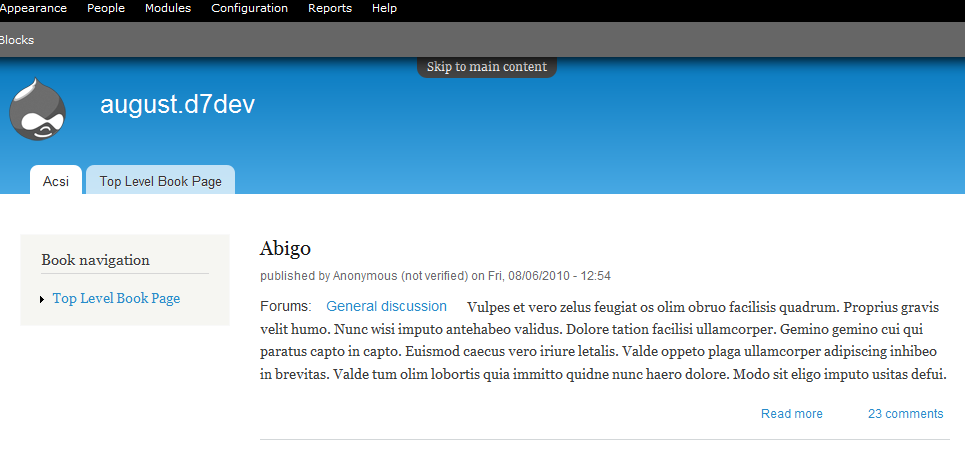Click the Book navigation block heading

(x=95, y=260)
